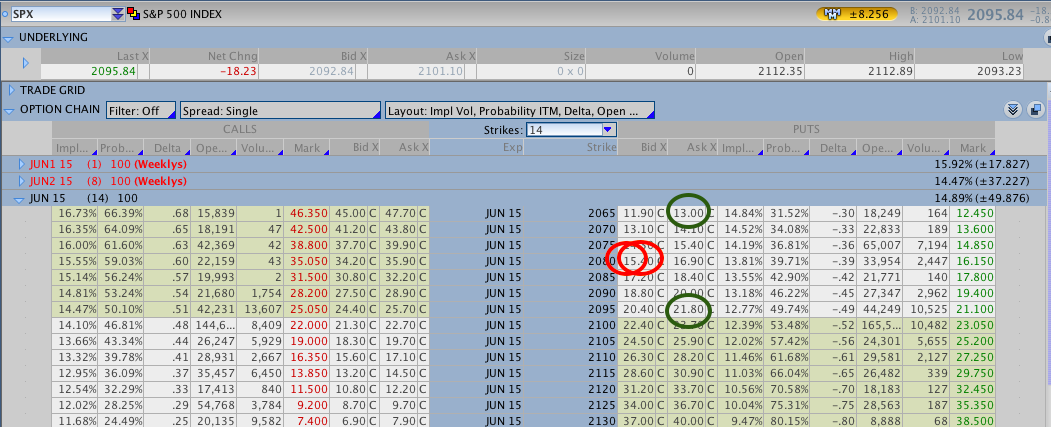Expand the TRADE GRID section
This screenshot has height=427, width=1051.
11,90
